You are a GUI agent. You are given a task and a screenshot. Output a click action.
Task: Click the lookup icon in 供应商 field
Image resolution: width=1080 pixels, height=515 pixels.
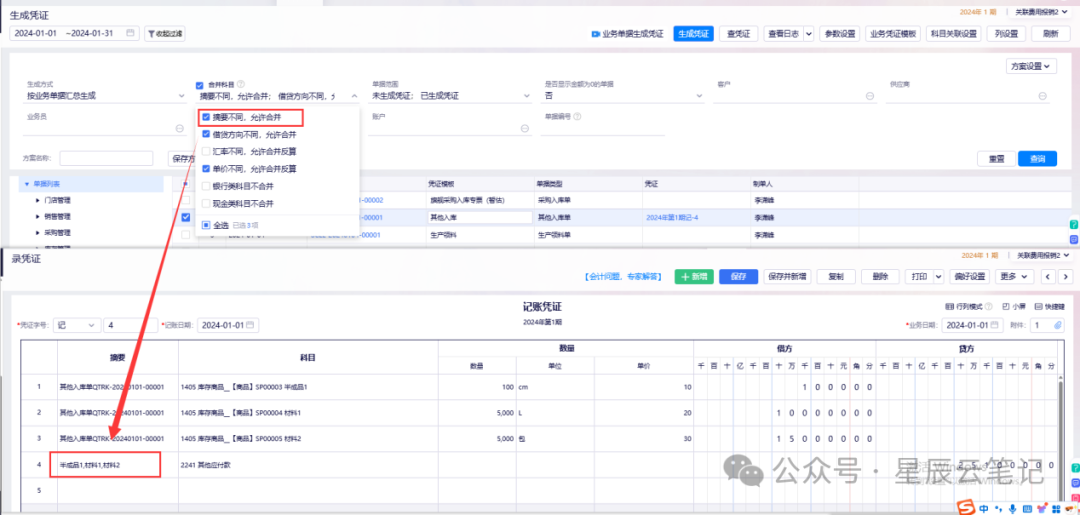tap(1043, 96)
